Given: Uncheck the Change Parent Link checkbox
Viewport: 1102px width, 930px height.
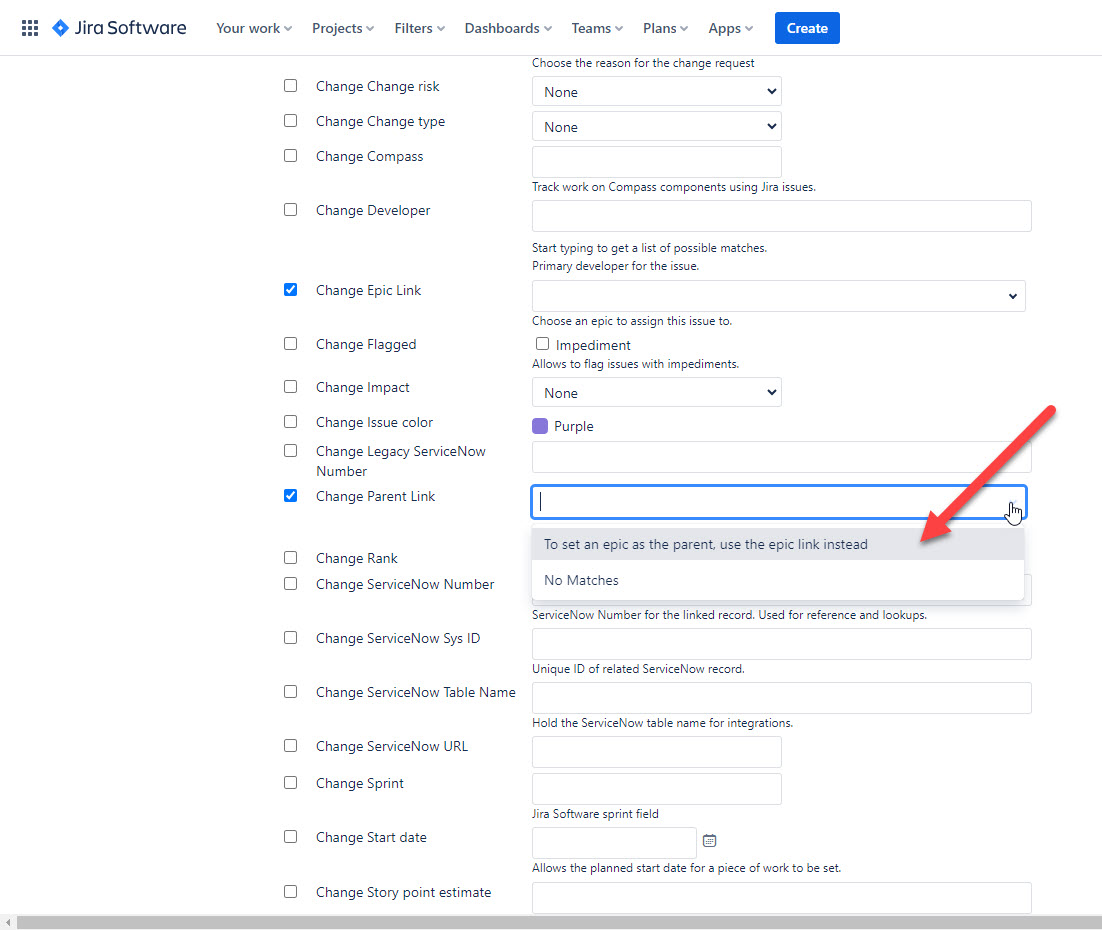Looking at the screenshot, I should click(290, 495).
